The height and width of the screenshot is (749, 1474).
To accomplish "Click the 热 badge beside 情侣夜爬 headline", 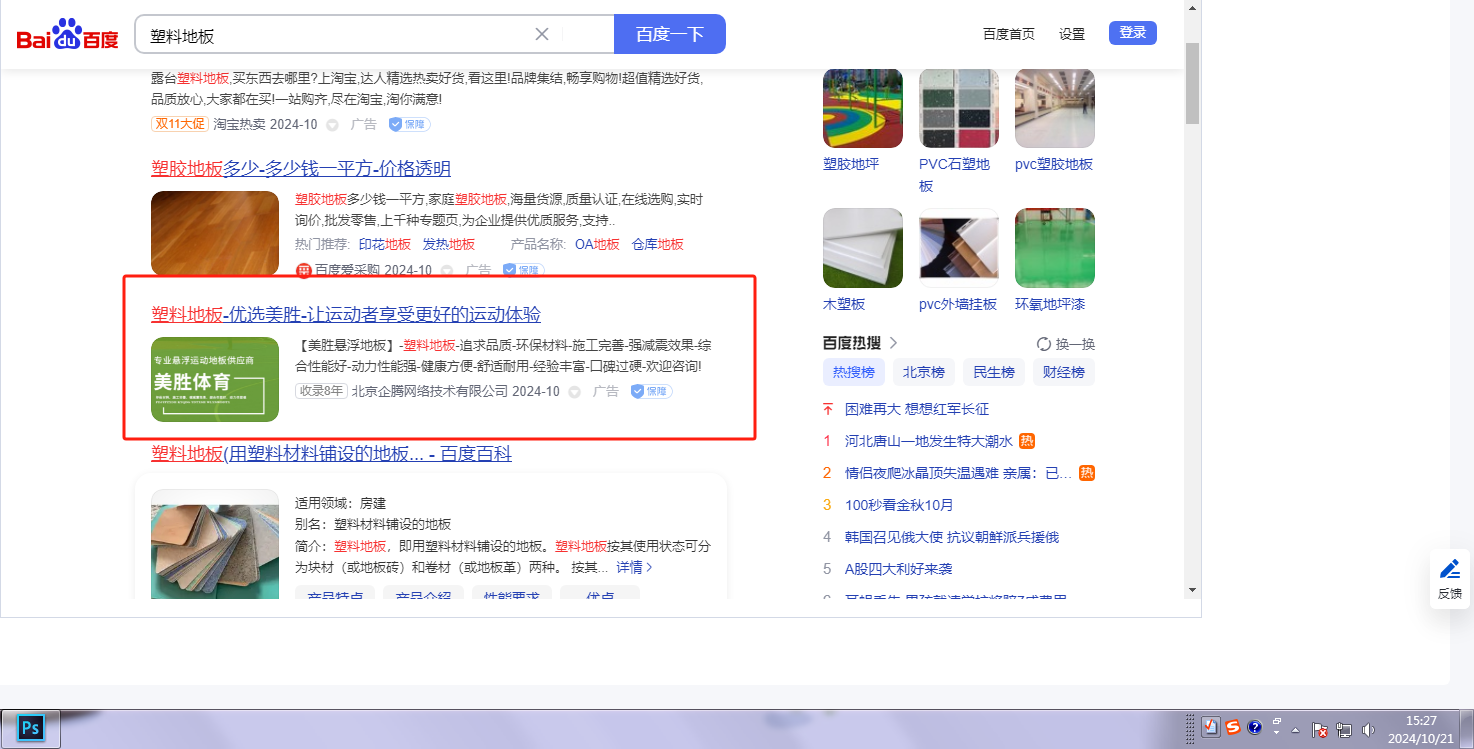I will pos(1087,473).
